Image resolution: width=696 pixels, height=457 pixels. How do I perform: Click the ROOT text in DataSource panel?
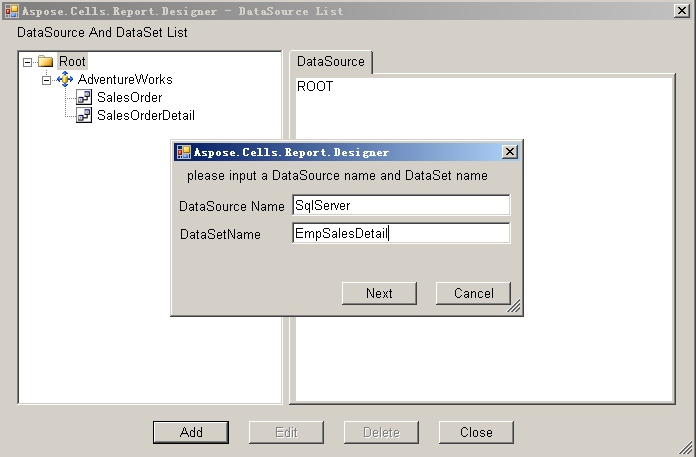(315, 86)
